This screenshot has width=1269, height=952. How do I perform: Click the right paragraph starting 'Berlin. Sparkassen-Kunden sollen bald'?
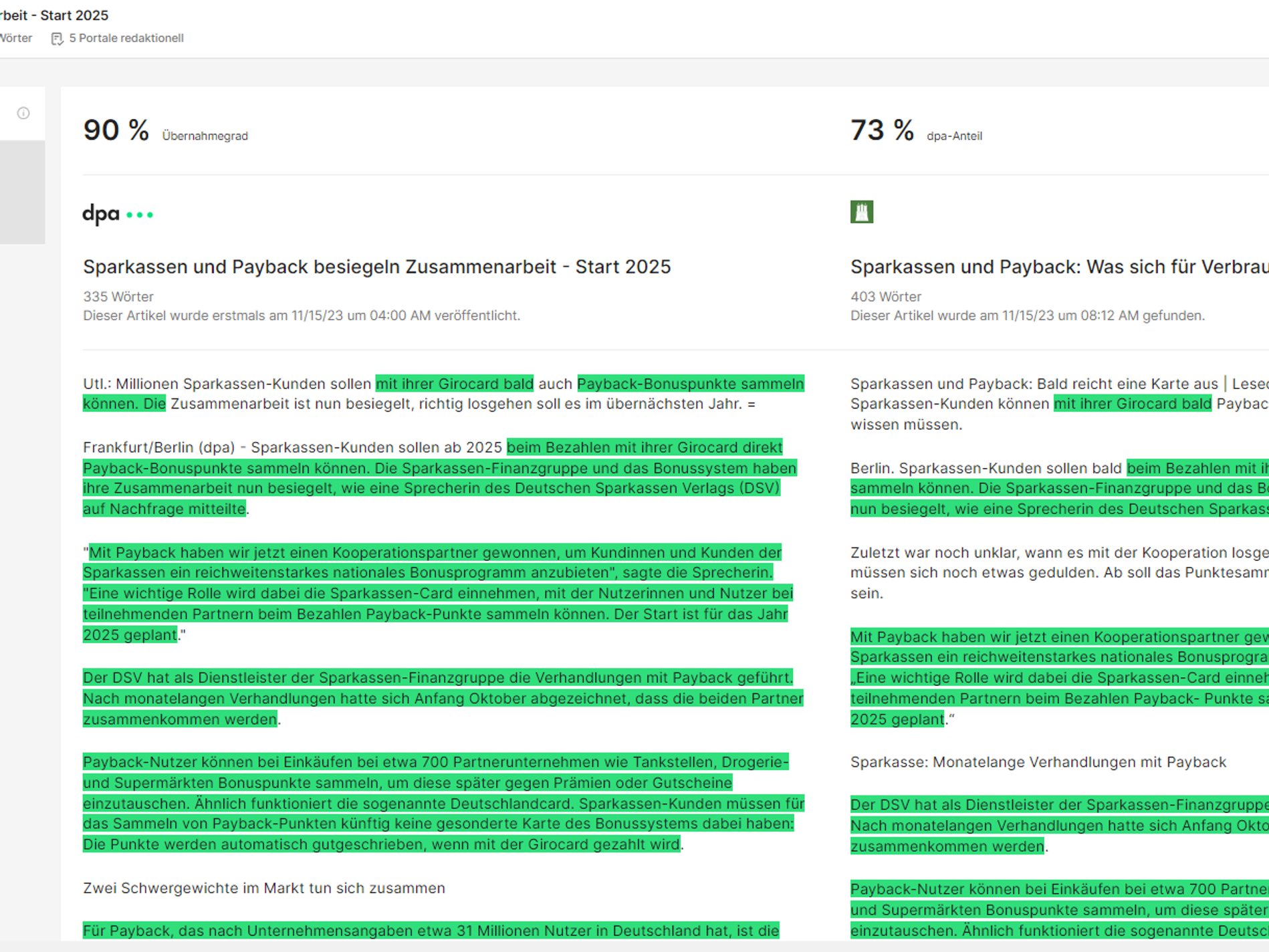[1060, 488]
